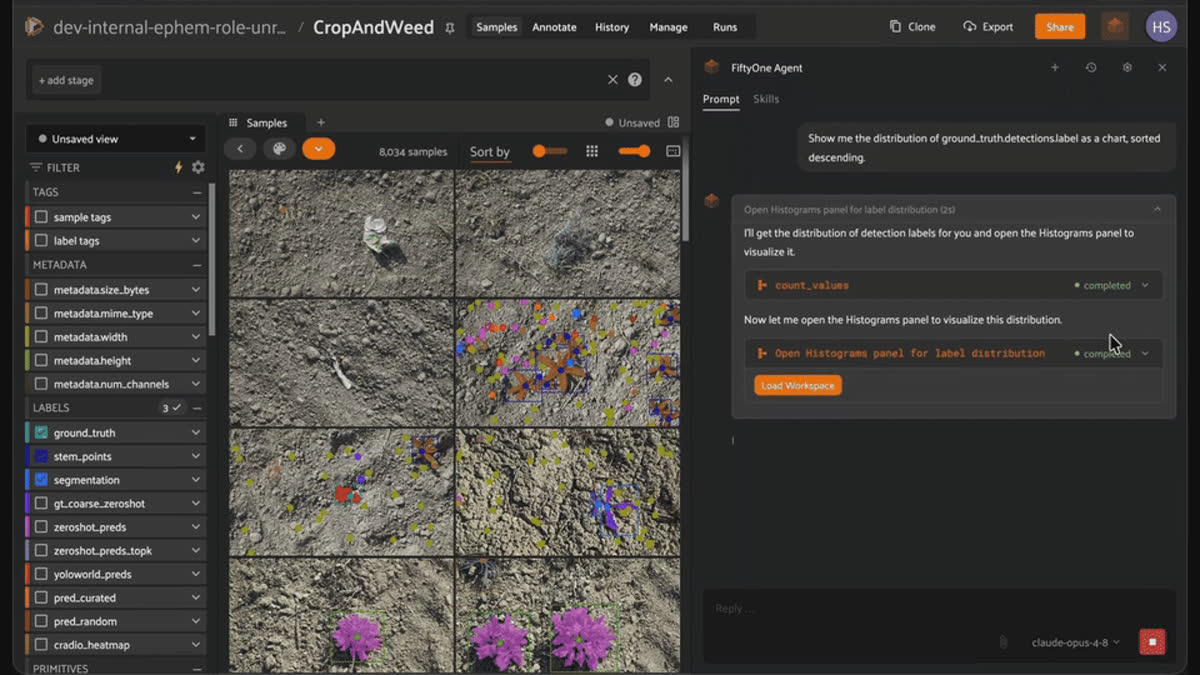This screenshot has height=675, width=1200.
Task: Expand the count_values tool call details
Action: [1145, 285]
